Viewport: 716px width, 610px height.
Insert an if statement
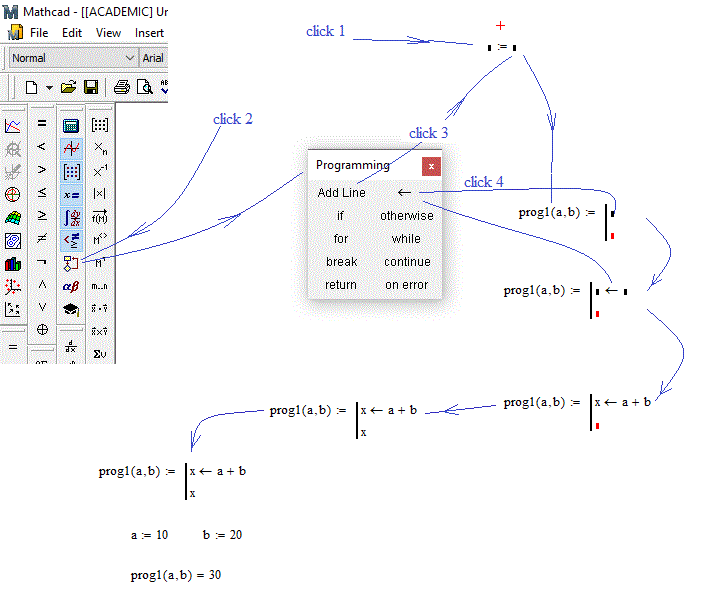pos(340,216)
